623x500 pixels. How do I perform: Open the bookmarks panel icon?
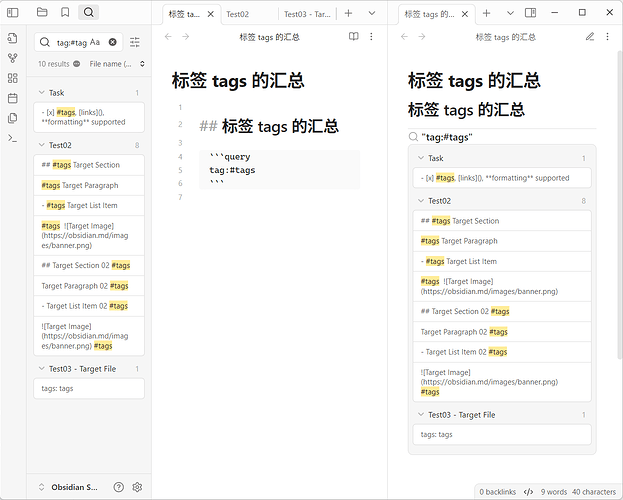tap(65, 13)
